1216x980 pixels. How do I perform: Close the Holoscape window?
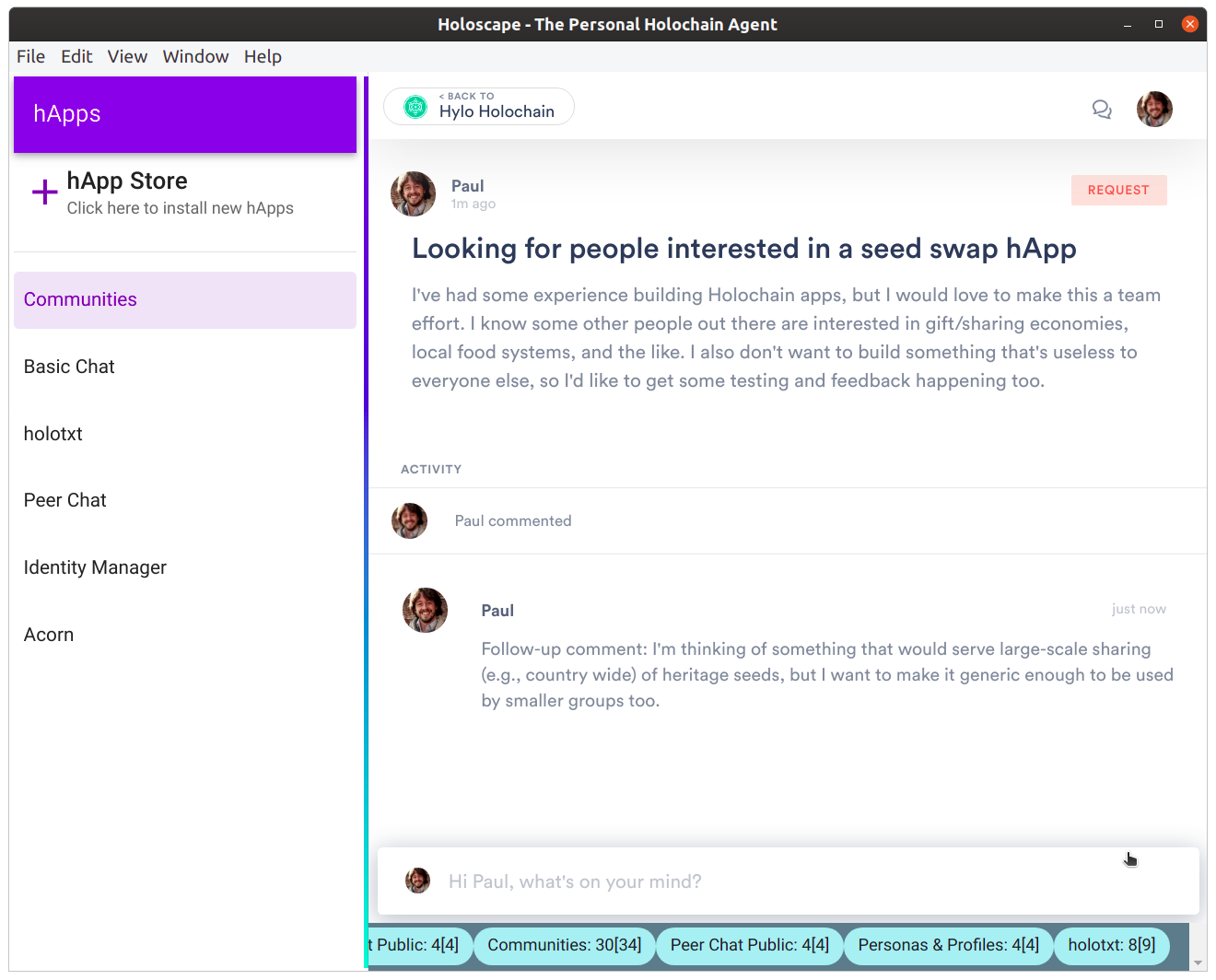pyautogui.click(x=1190, y=24)
